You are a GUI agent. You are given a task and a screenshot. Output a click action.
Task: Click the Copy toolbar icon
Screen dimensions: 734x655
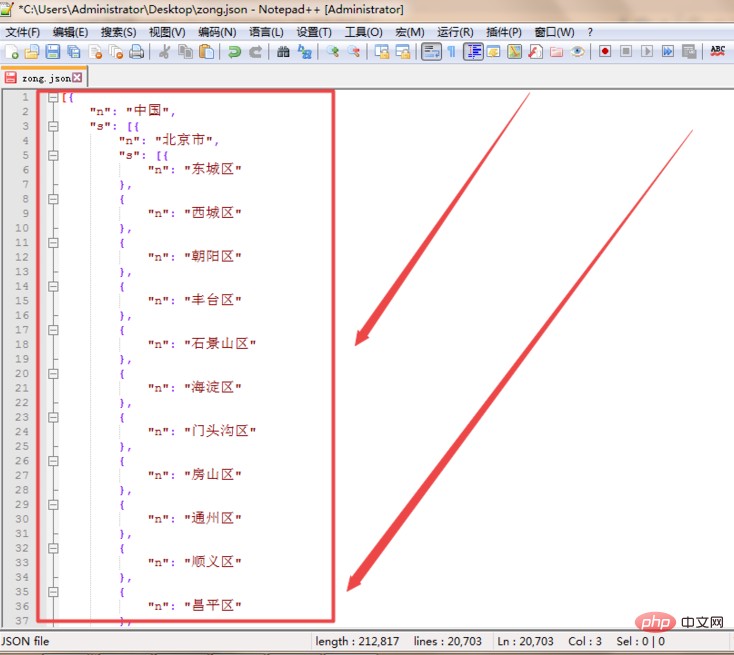pos(185,52)
